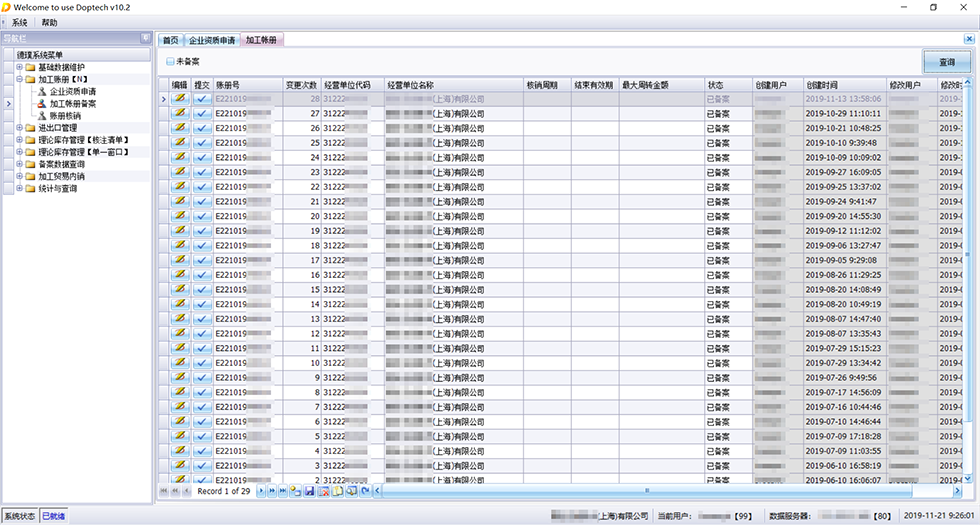Pin the 导航栏 panel with the pin icon
The image size is (980, 525).
click(146, 39)
